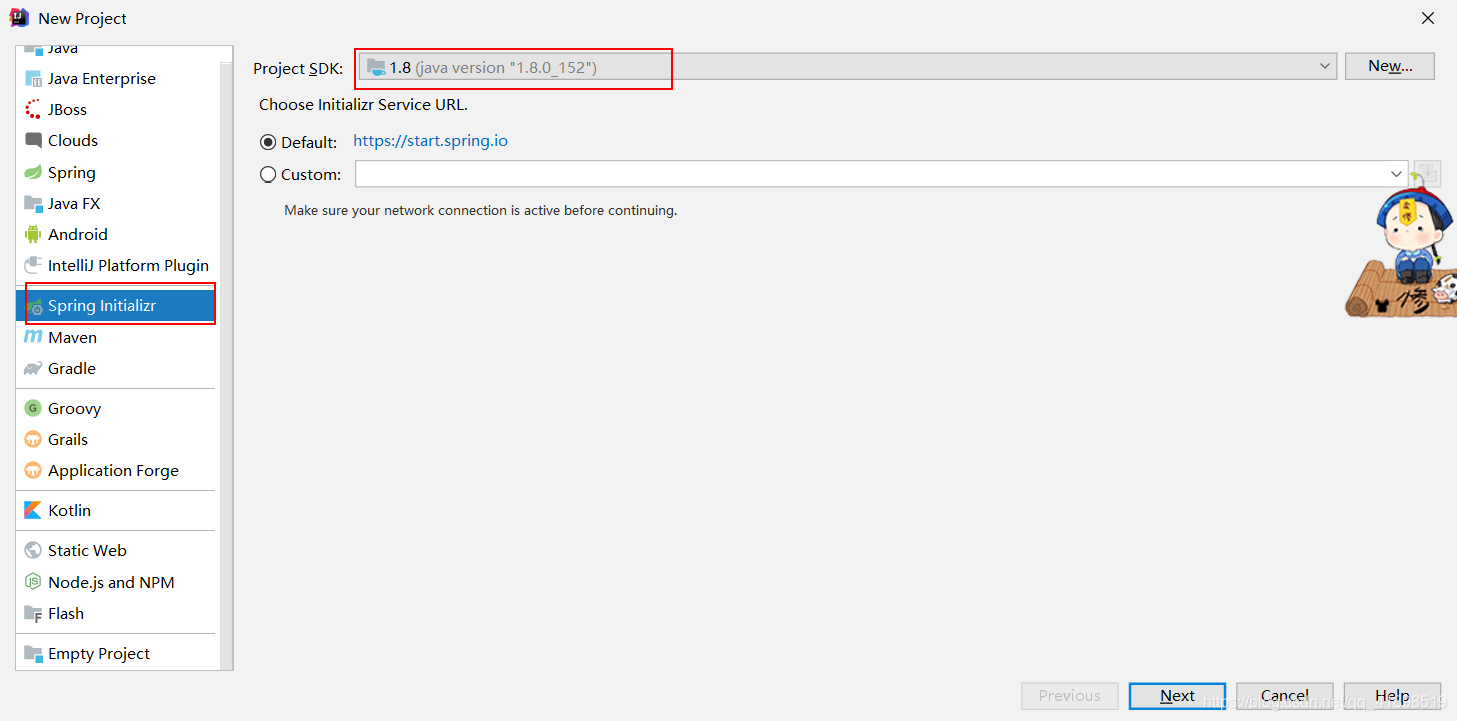
Task: Select Kotlin text in the list
Action: coord(69,511)
